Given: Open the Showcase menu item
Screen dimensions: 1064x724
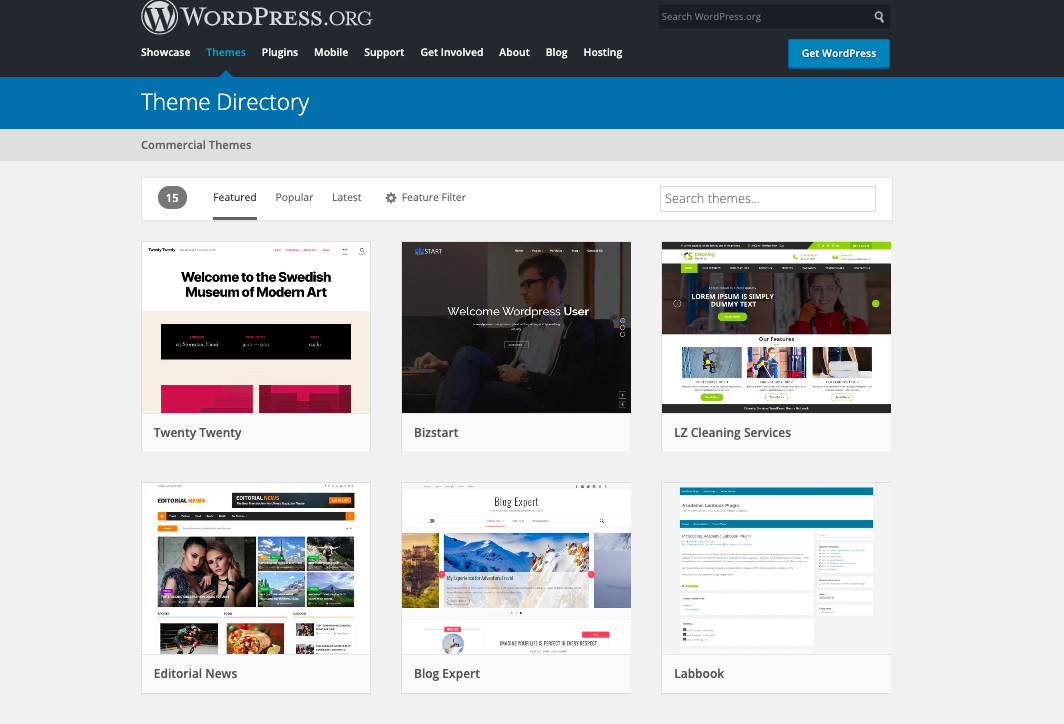Looking at the screenshot, I should point(166,52).
